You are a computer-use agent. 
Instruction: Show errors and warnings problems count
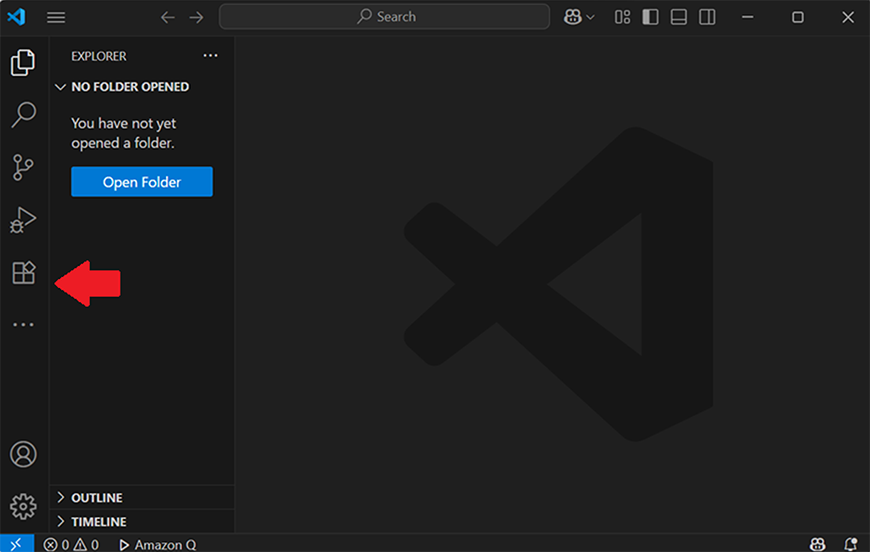point(71,545)
